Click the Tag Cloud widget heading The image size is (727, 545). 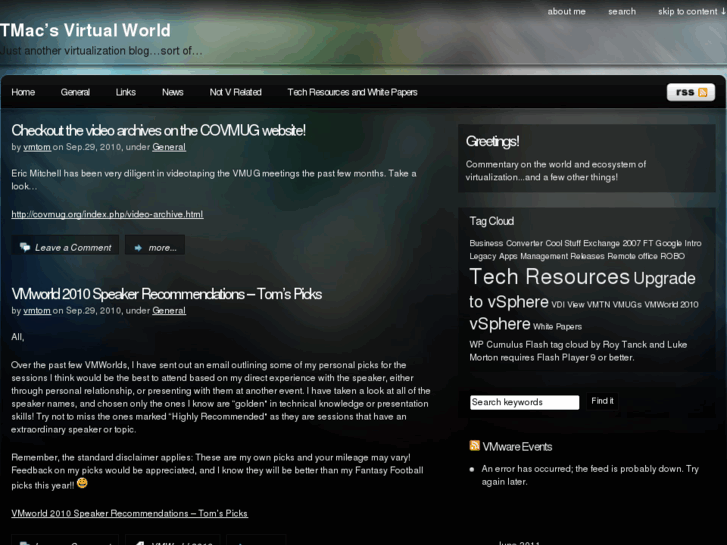point(491,221)
